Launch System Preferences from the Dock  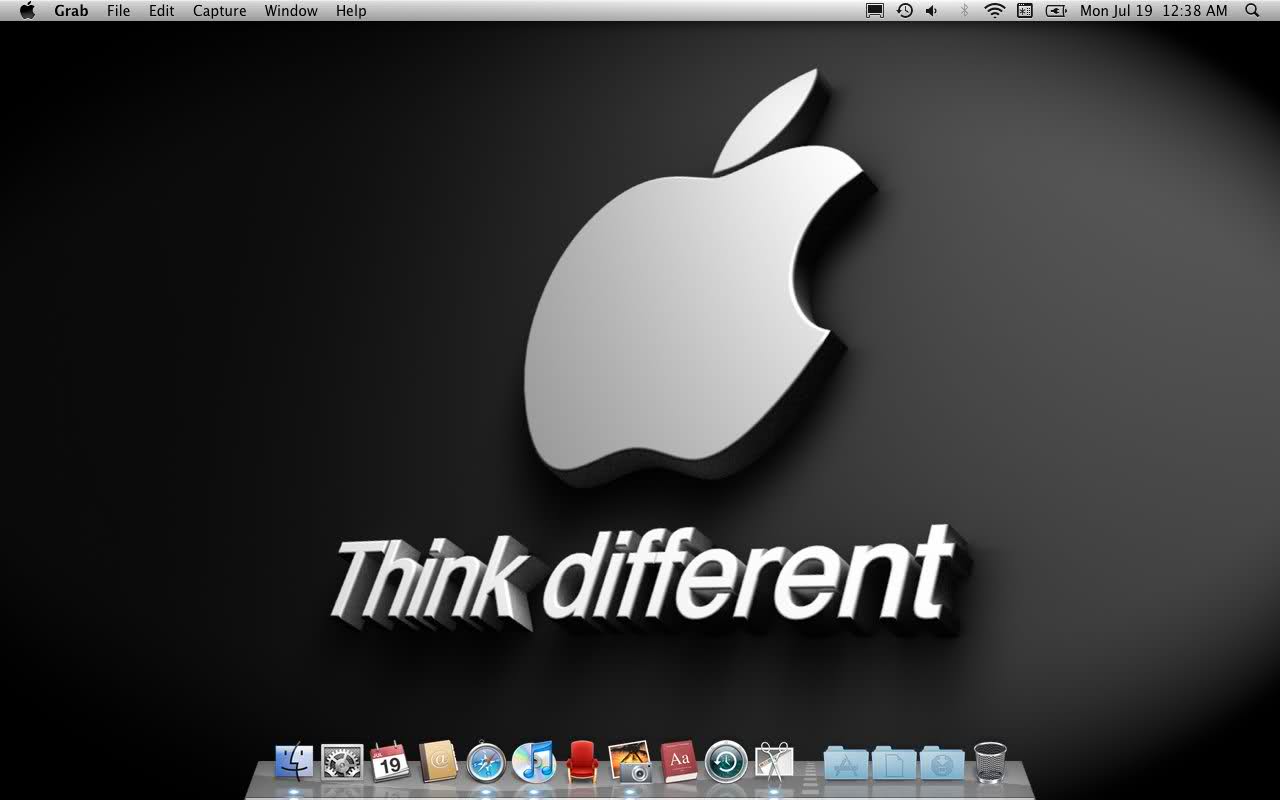pos(342,762)
